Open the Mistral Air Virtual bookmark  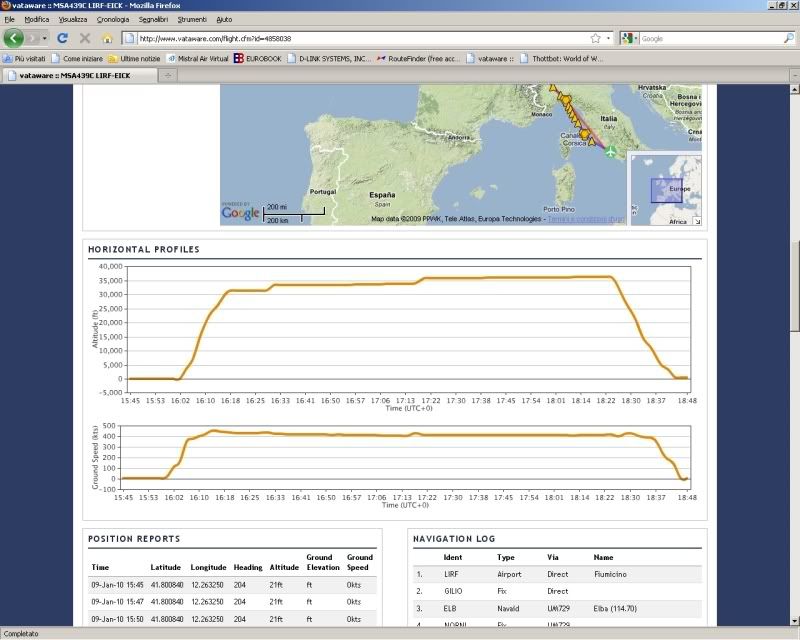pyautogui.click(x=198, y=59)
